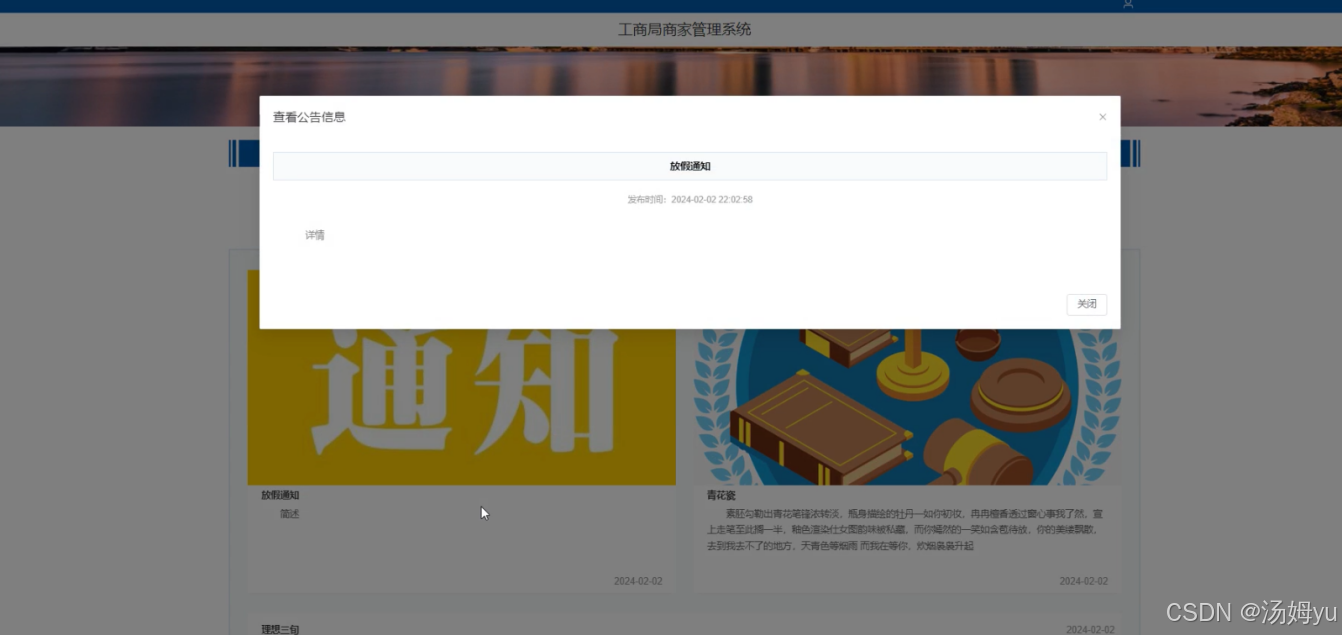1342x635 pixels.
Task: Click the 关闭 button in the dialog
Action: coord(1086,304)
